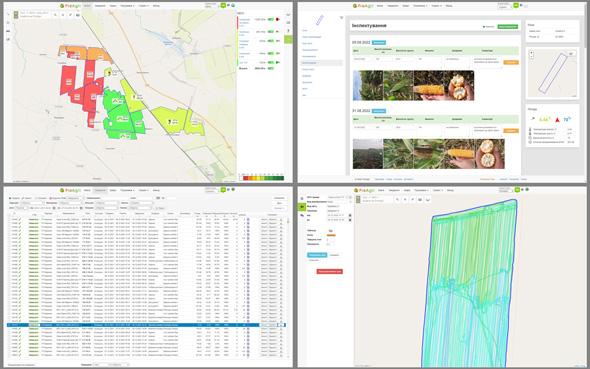The width and height of the screenshot is (590, 369).
Task: Click the orange button in the first inspection entry
Action: pos(511,62)
